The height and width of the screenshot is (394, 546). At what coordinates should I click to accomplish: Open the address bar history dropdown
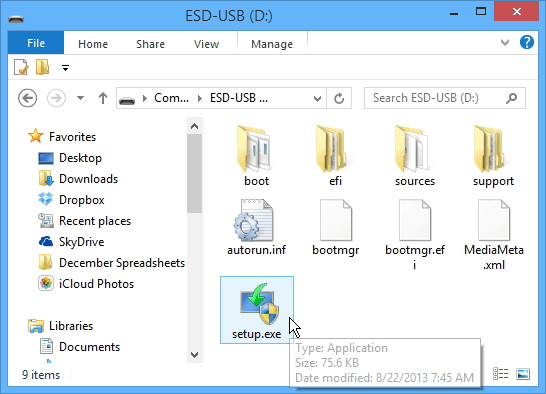[x=317, y=99]
